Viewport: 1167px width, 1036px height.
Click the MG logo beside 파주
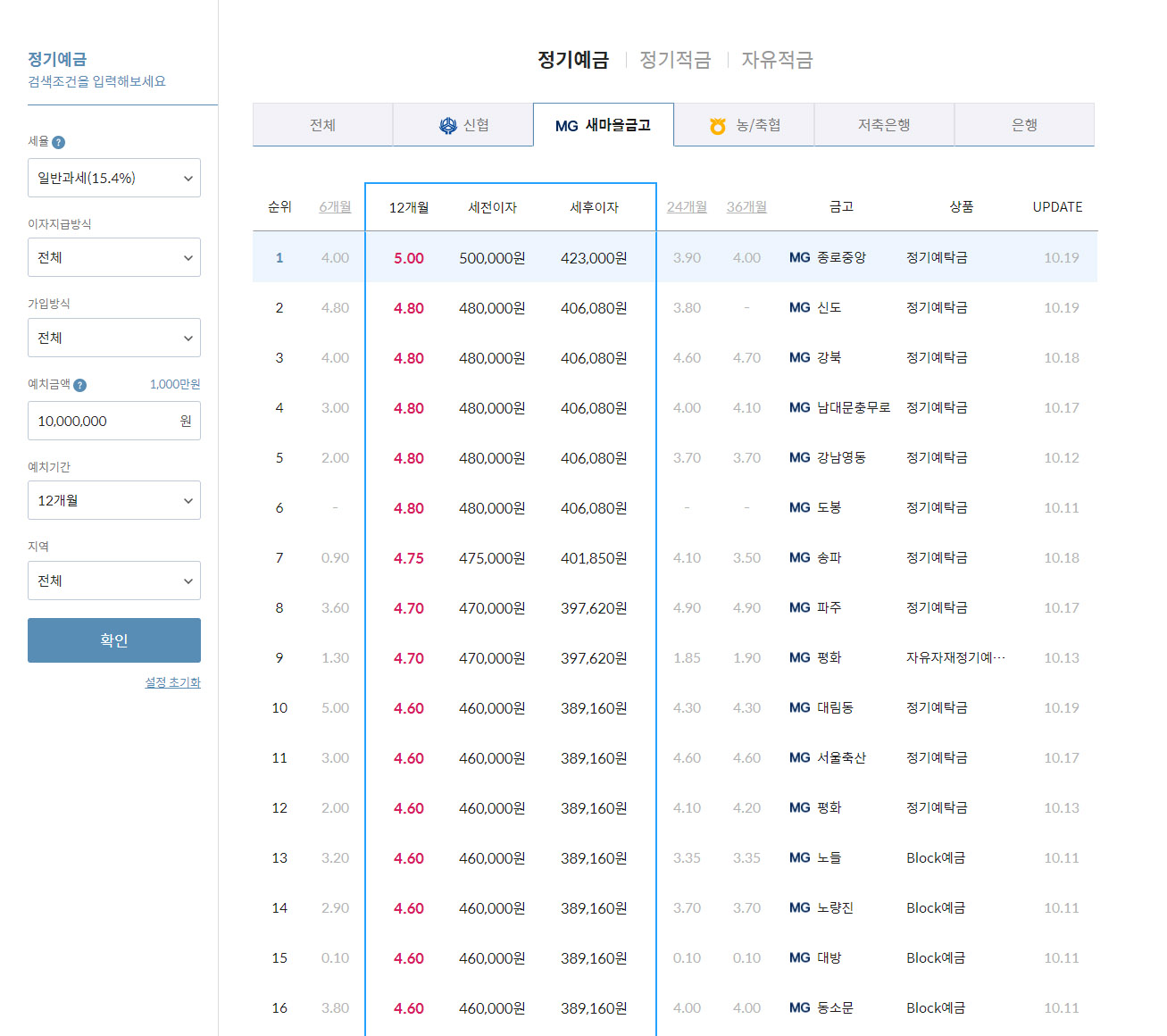(798, 607)
